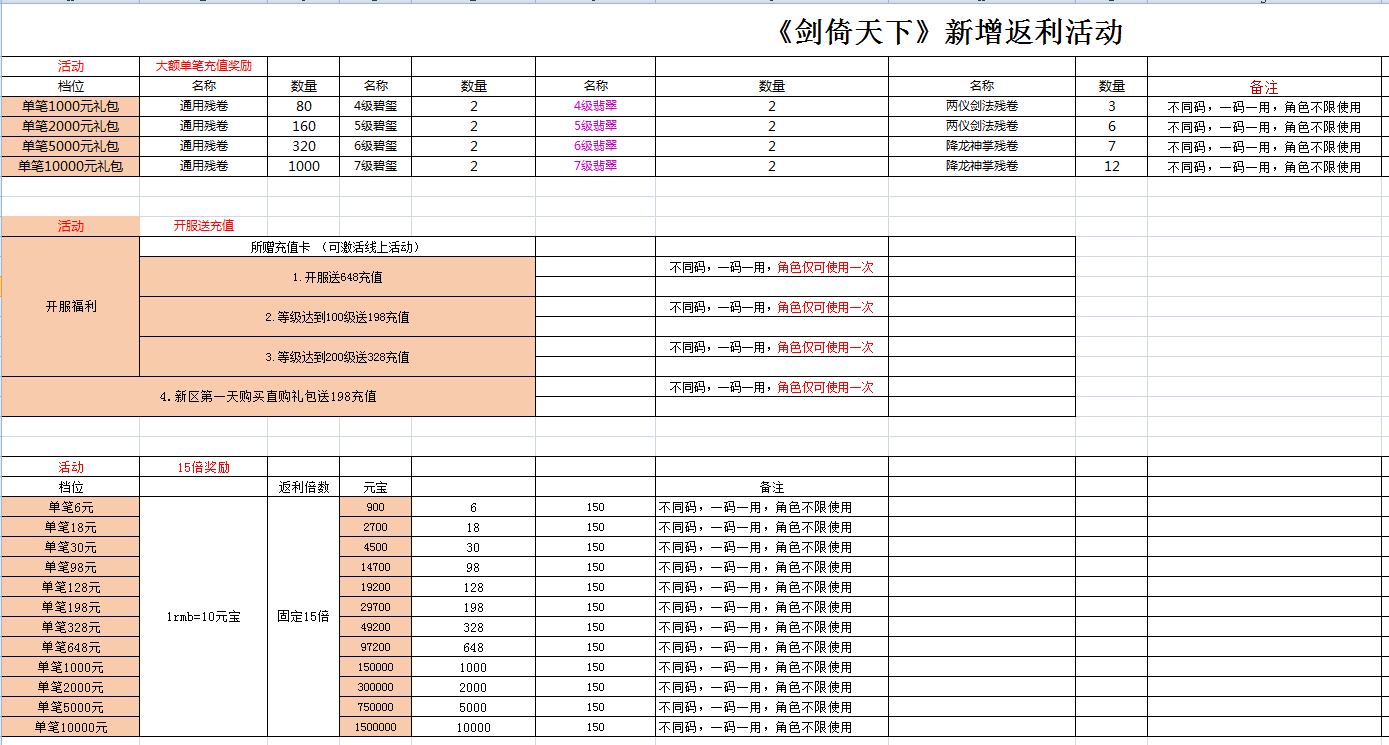Select the quantity cell showing 12
1389x745 pixels.
[x=1112, y=166]
